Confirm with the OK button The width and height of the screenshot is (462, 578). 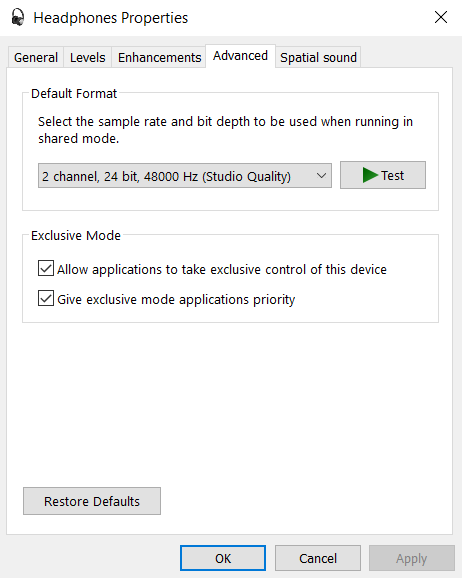coord(223,558)
